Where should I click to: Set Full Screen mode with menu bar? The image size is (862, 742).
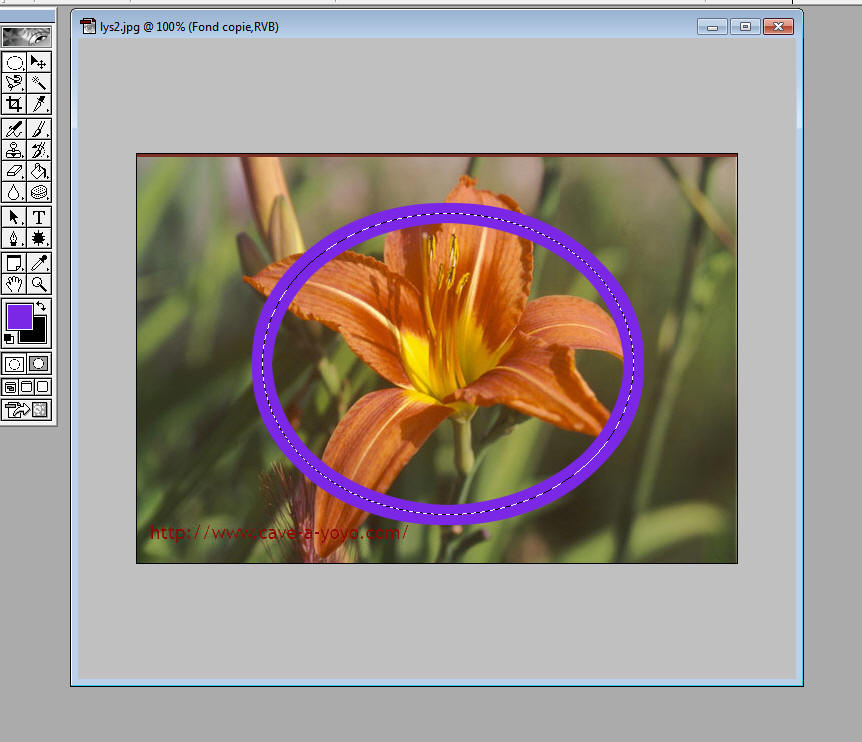[x=26, y=387]
